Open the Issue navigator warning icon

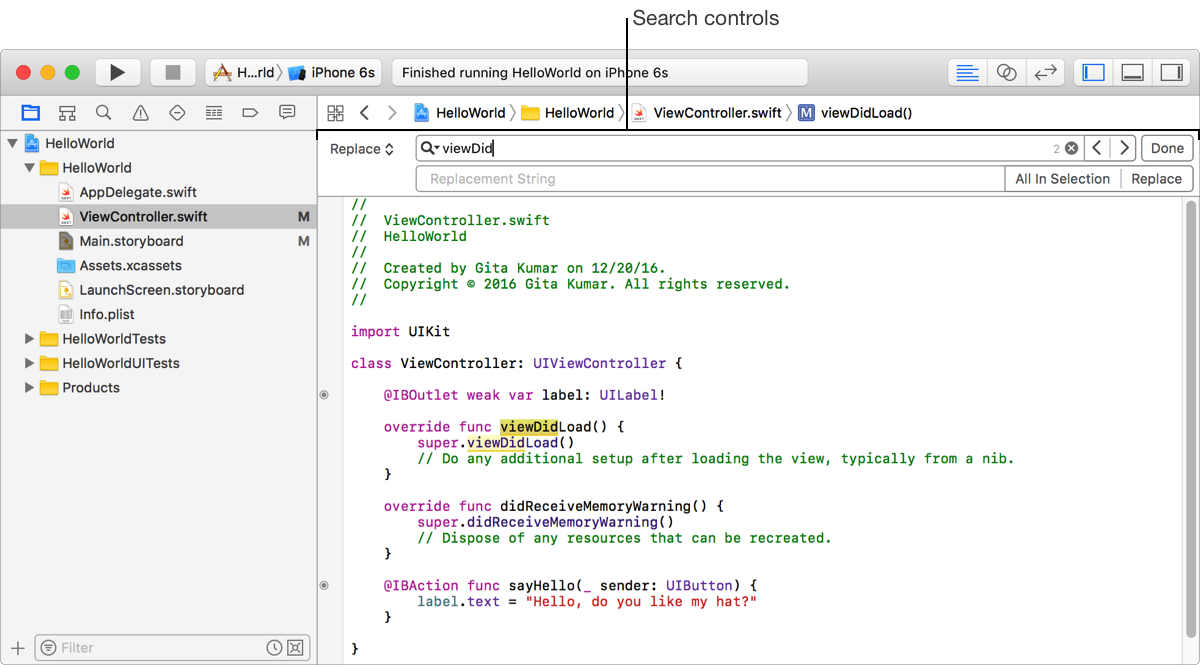coord(140,112)
